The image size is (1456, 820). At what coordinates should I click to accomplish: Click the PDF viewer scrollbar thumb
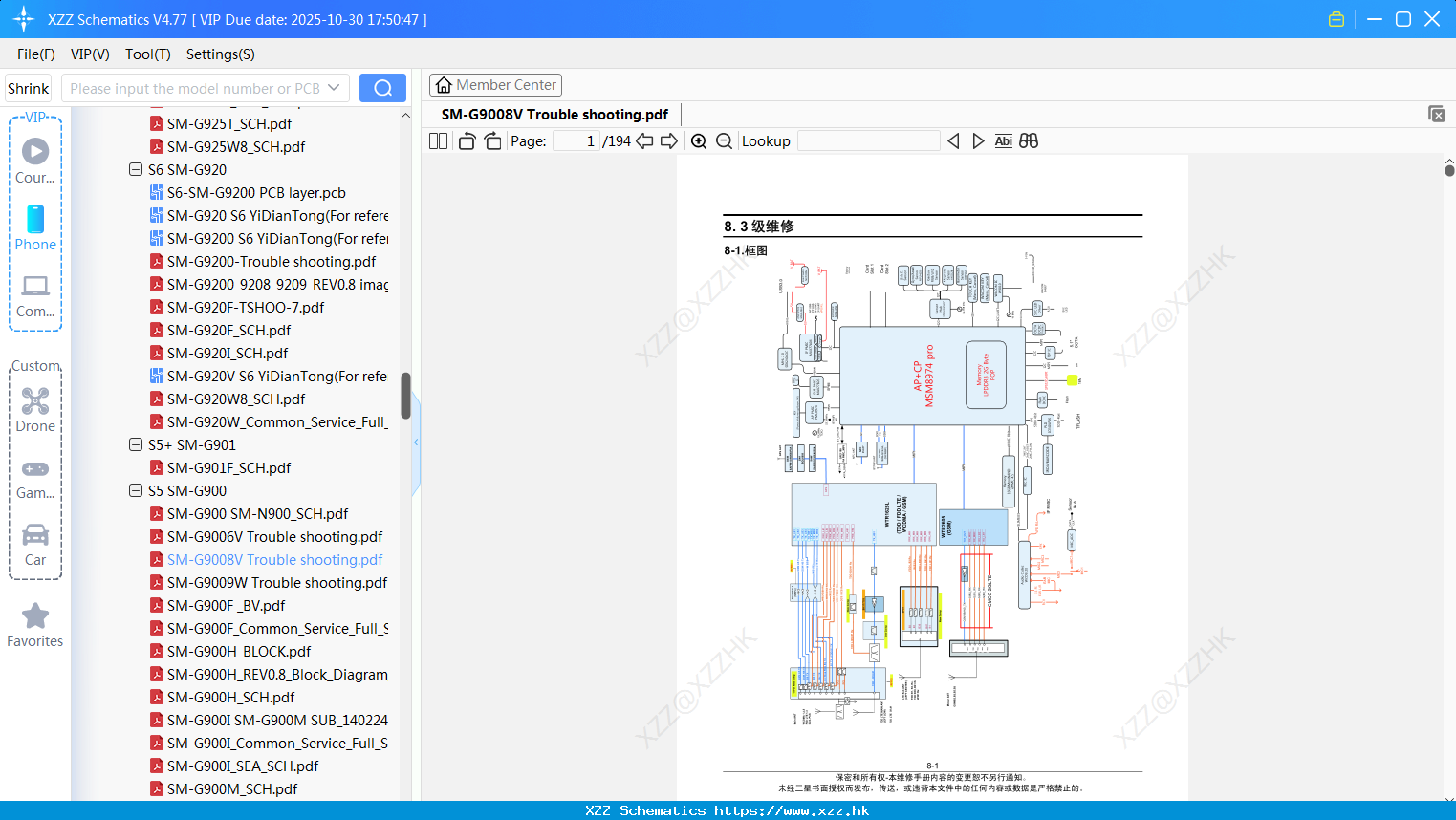[1449, 170]
